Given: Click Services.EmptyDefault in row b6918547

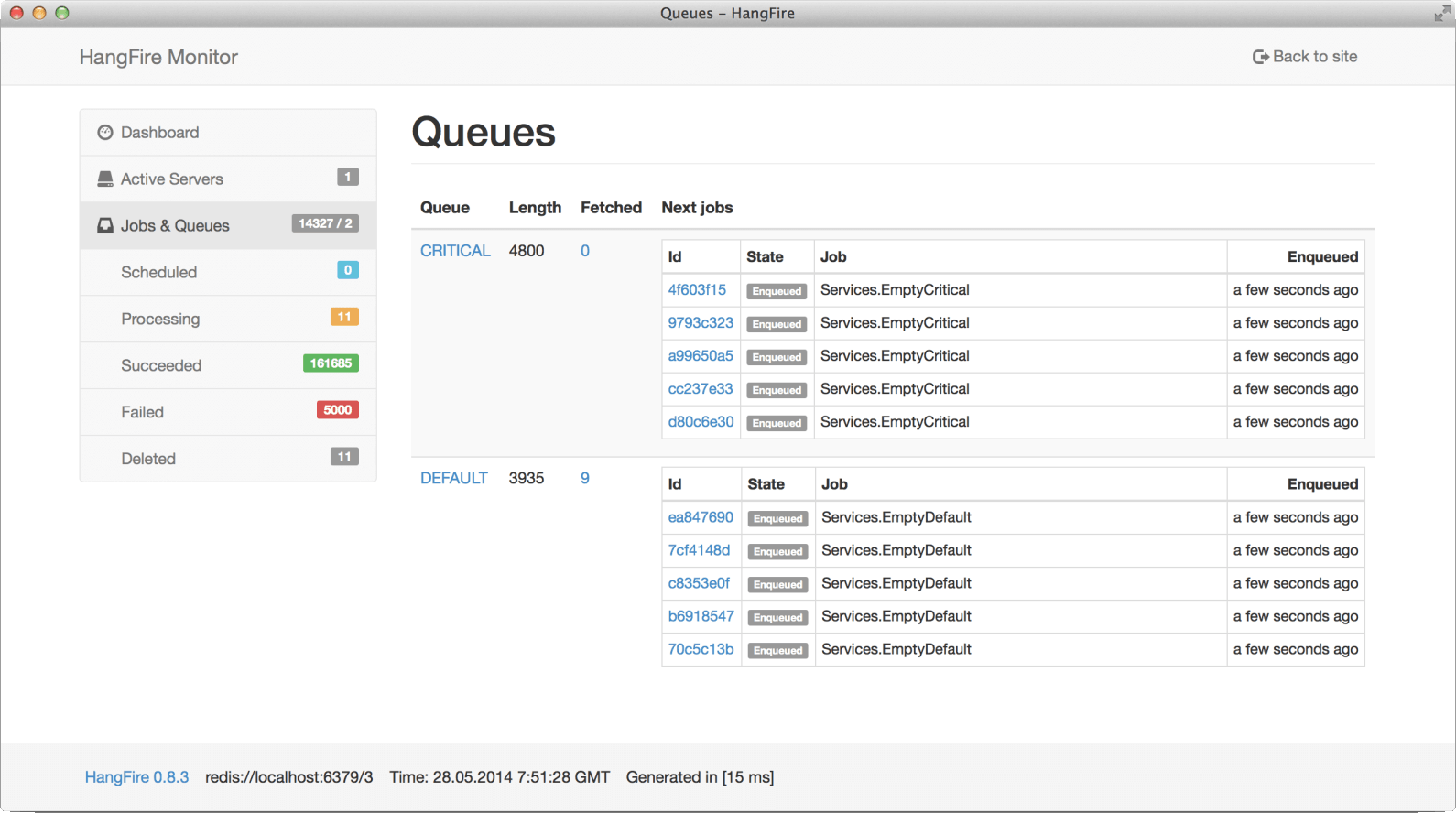Looking at the screenshot, I should coord(896,616).
